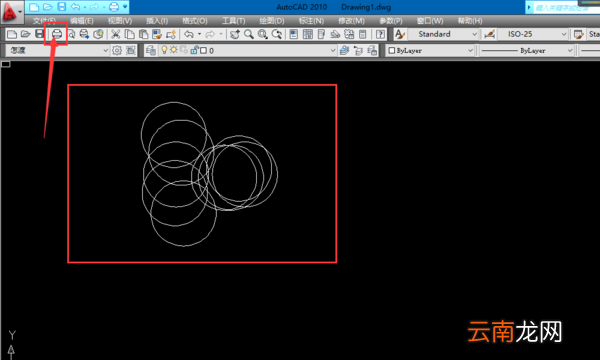Open the 视图(V) menu
The image size is (600, 360).
click(x=120, y=21)
